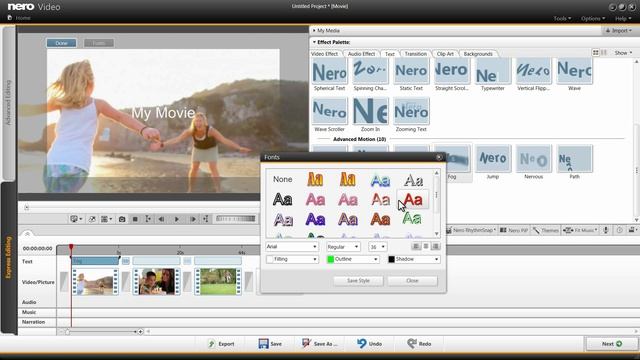Align text center in Fonts dialog
The width and height of the screenshot is (640, 360).
pyautogui.click(x=426, y=246)
